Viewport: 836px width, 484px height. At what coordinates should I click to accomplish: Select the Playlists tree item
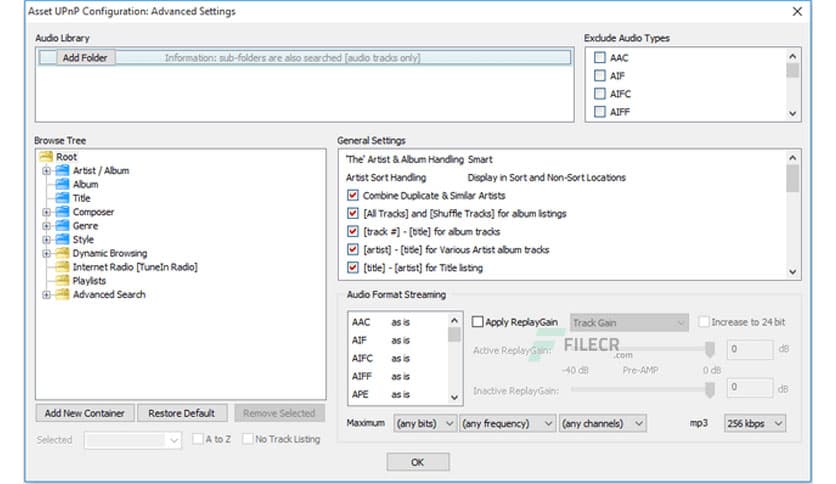pyautogui.click(x=89, y=281)
